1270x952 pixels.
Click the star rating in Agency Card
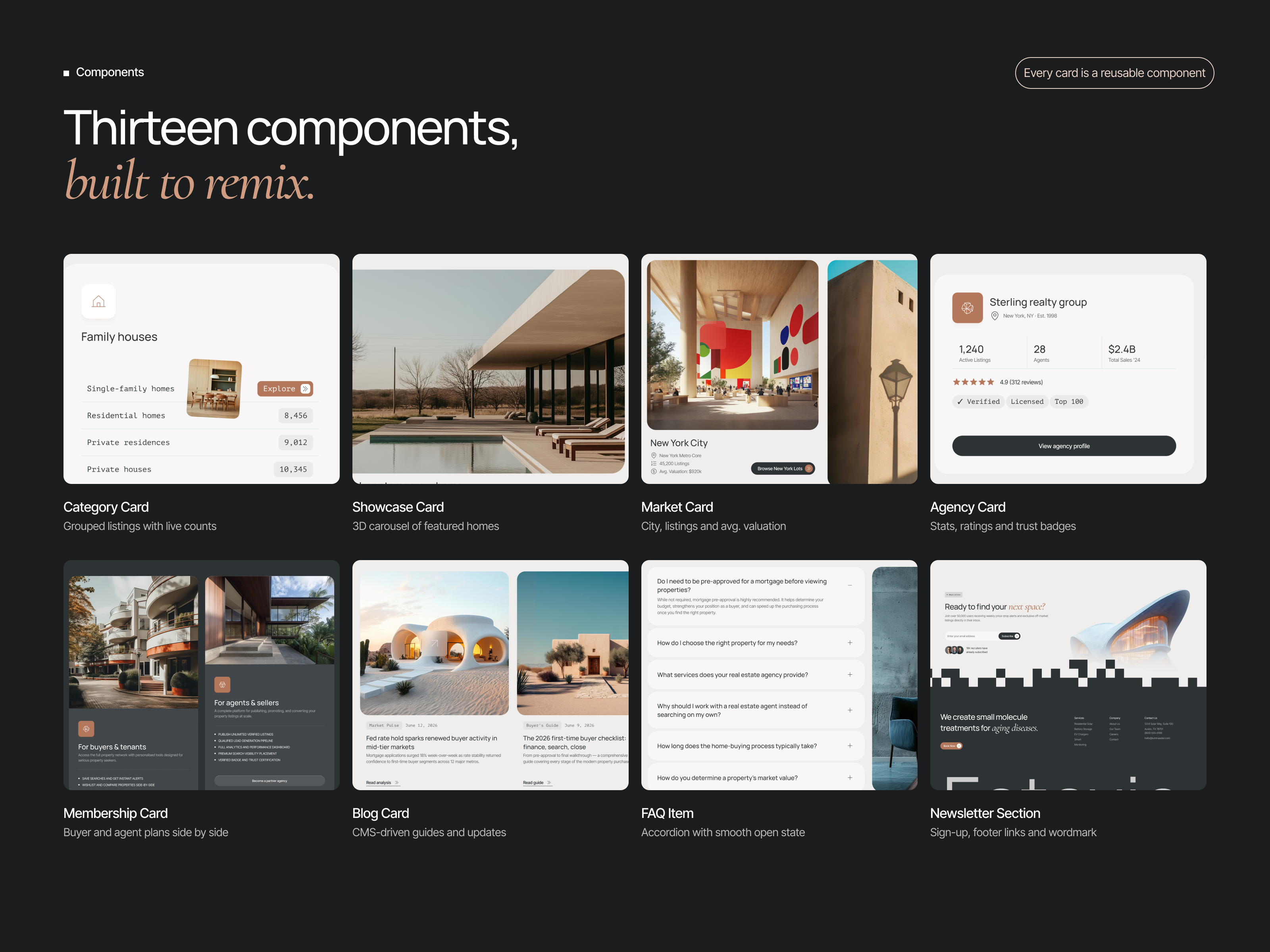point(973,382)
